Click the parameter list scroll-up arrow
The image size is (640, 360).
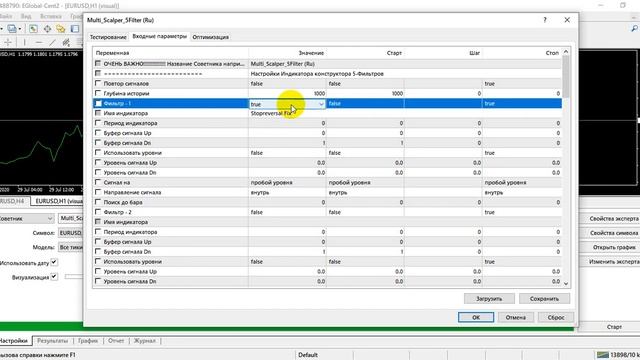(566, 52)
